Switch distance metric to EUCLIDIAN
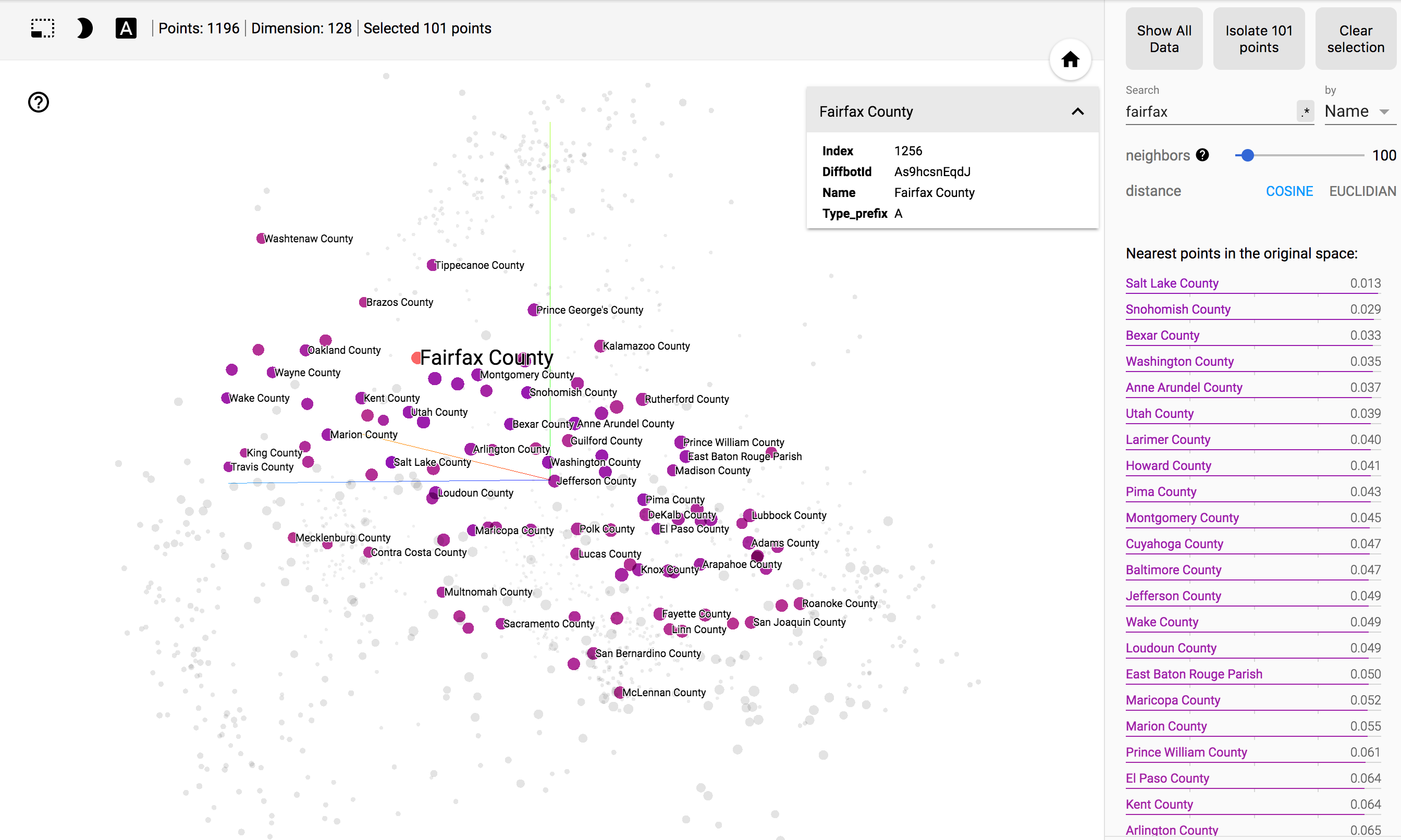The height and width of the screenshot is (840, 1401). click(1362, 191)
